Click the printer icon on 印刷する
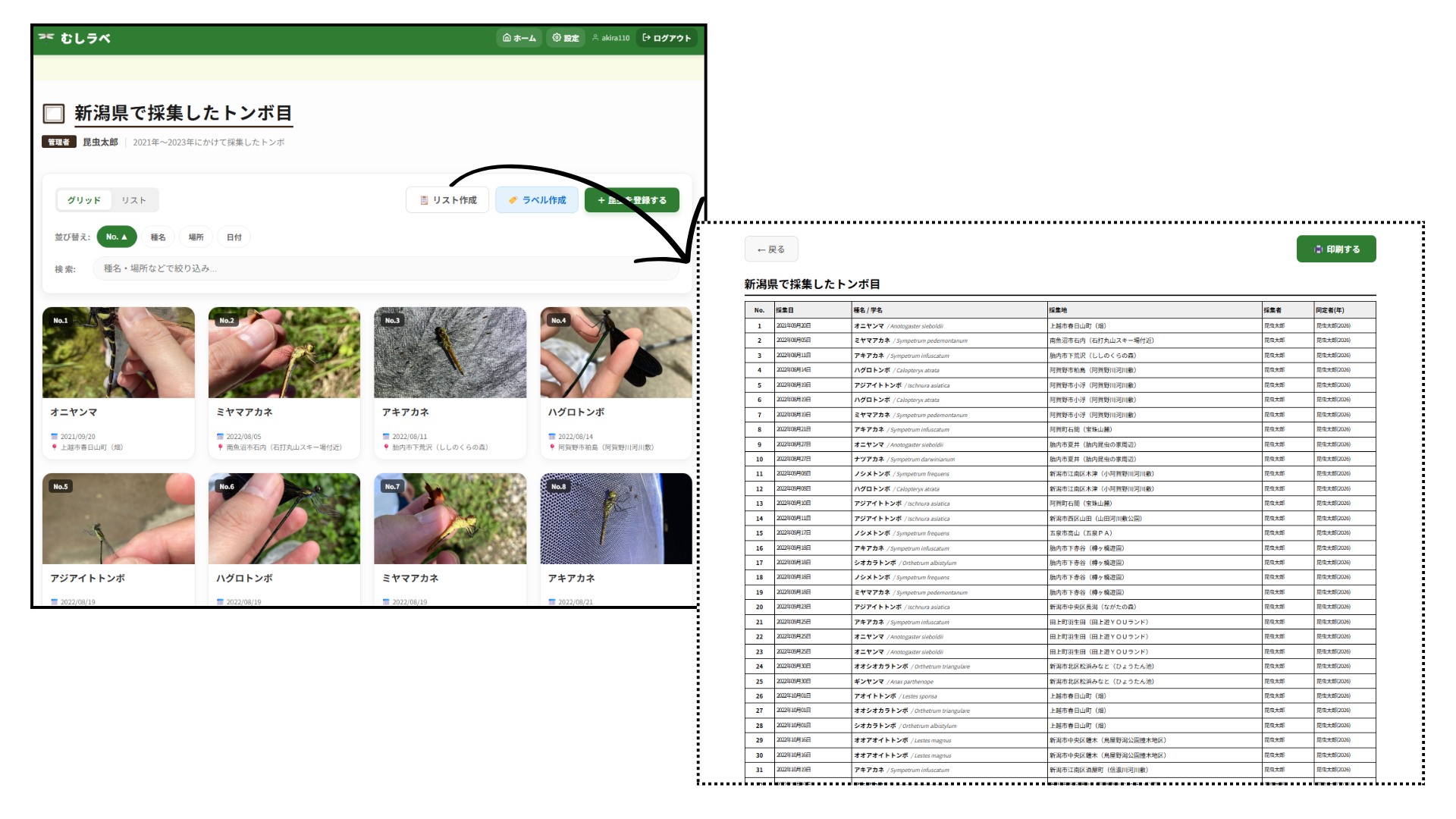This screenshot has width=1456, height=819. click(x=1318, y=249)
